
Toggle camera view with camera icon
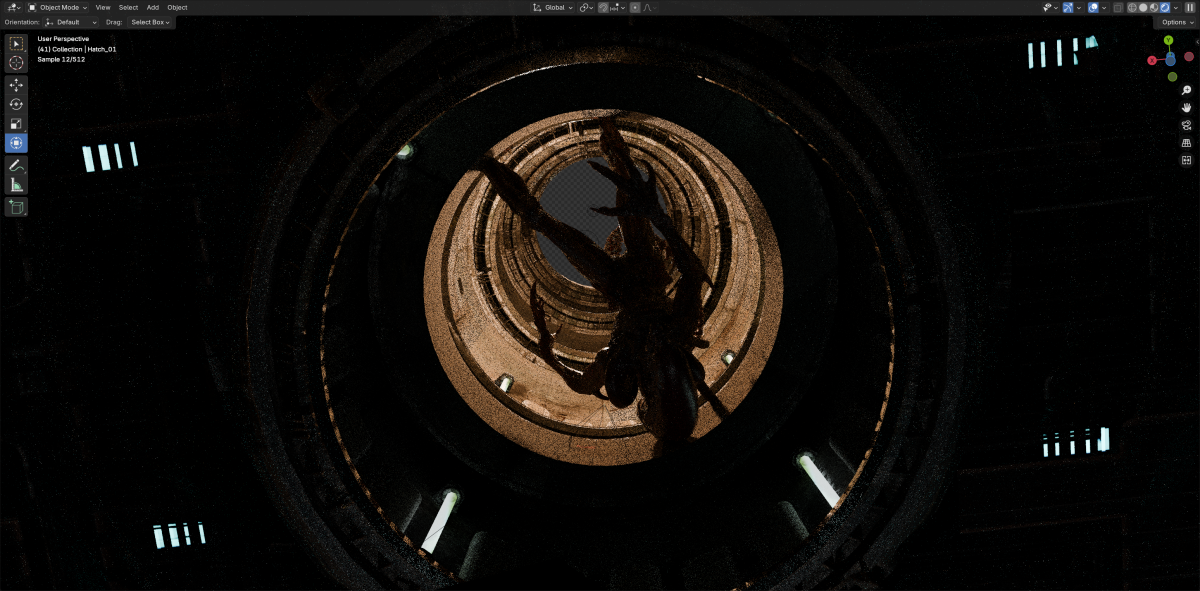[x=1187, y=125]
